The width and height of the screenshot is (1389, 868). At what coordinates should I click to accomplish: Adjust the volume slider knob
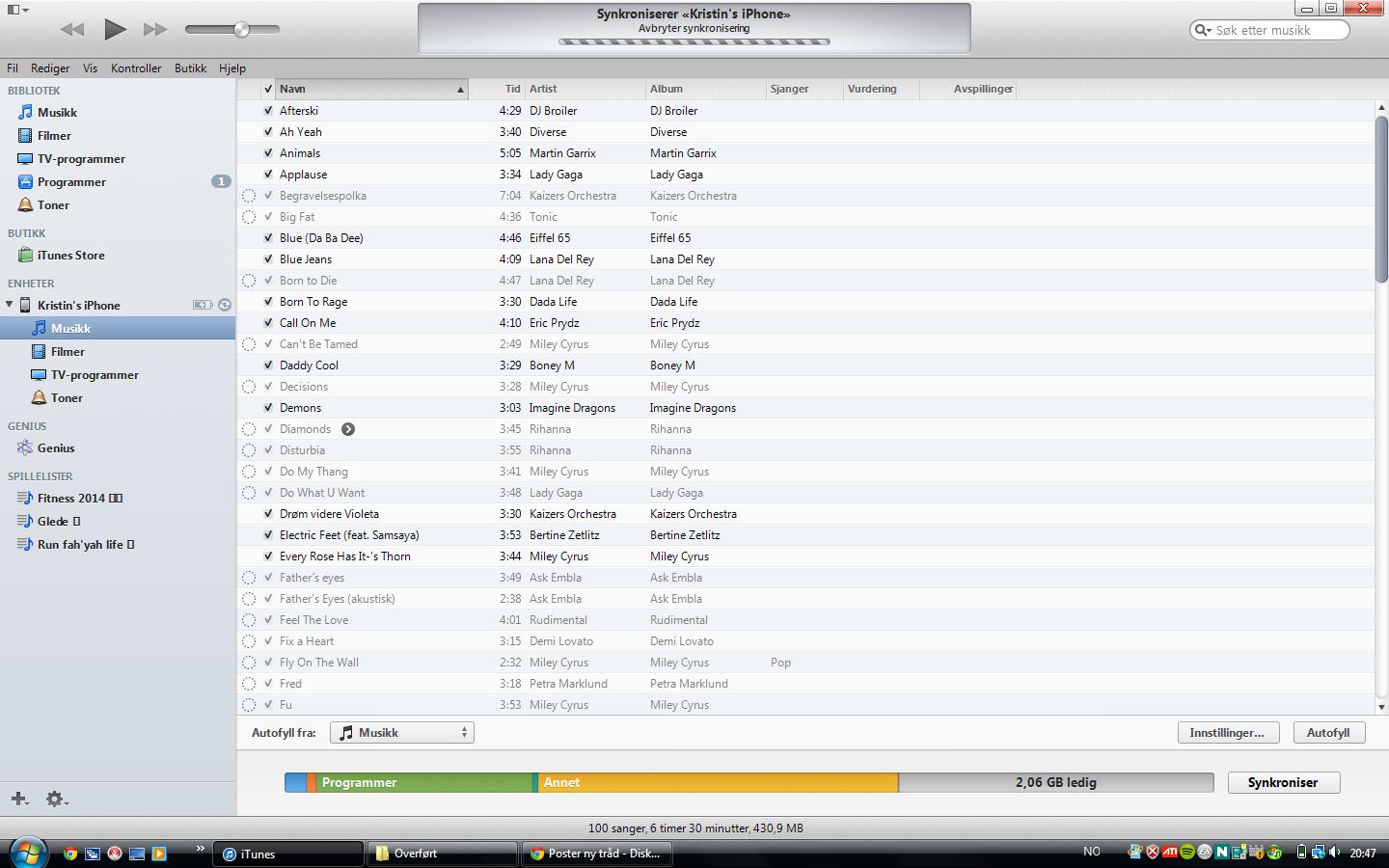pyautogui.click(x=242, y=30)
